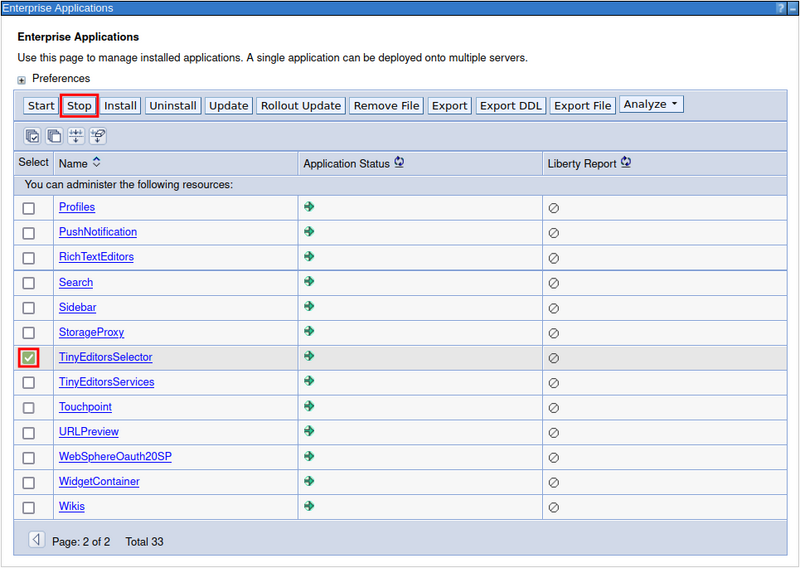Check the Profiles application checkbox

(29, 208)
